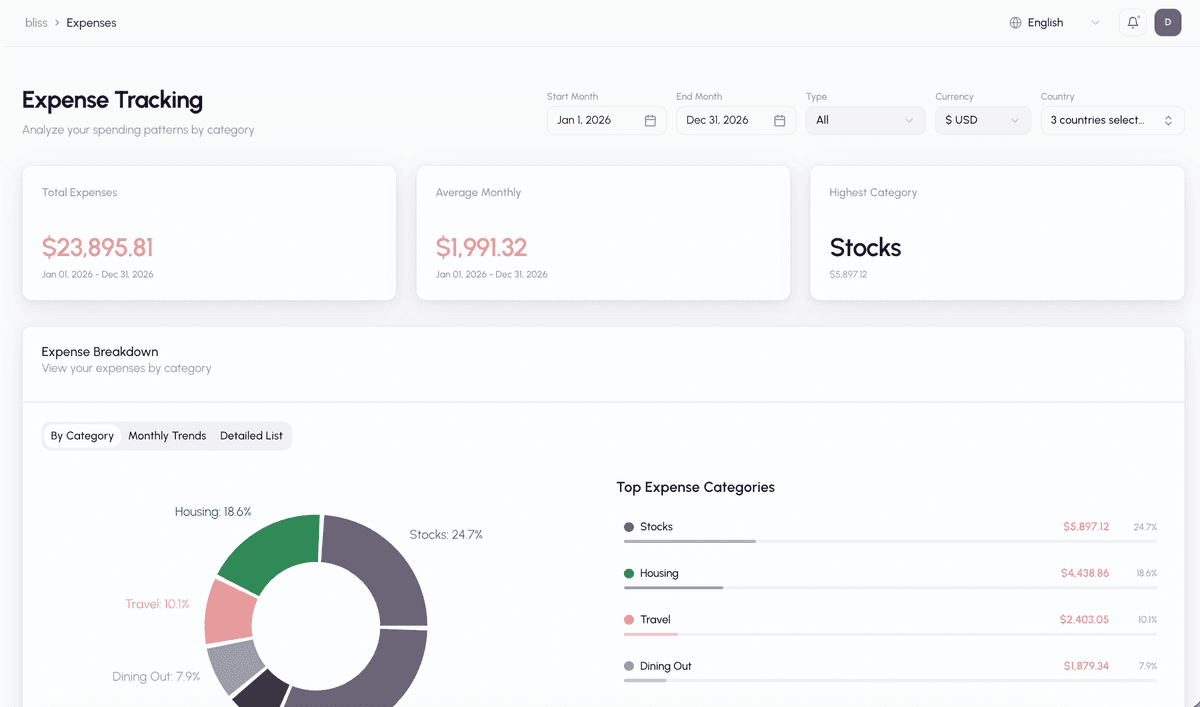Toggle the Housing category via its legend dot

pyautogui.click(x=630, y=573)
